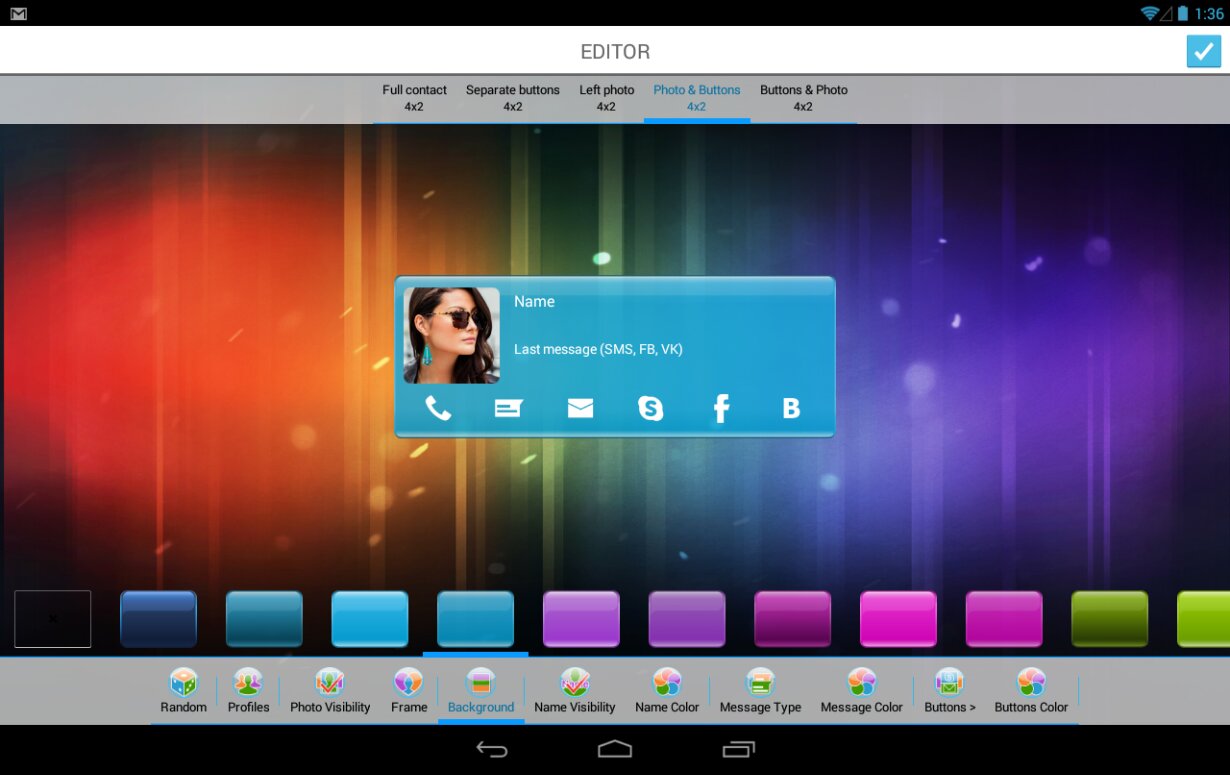Viewport: 1230px width, 775px height.
Task: Open Photo Visibility settings
Action: (x=330, y=691)
